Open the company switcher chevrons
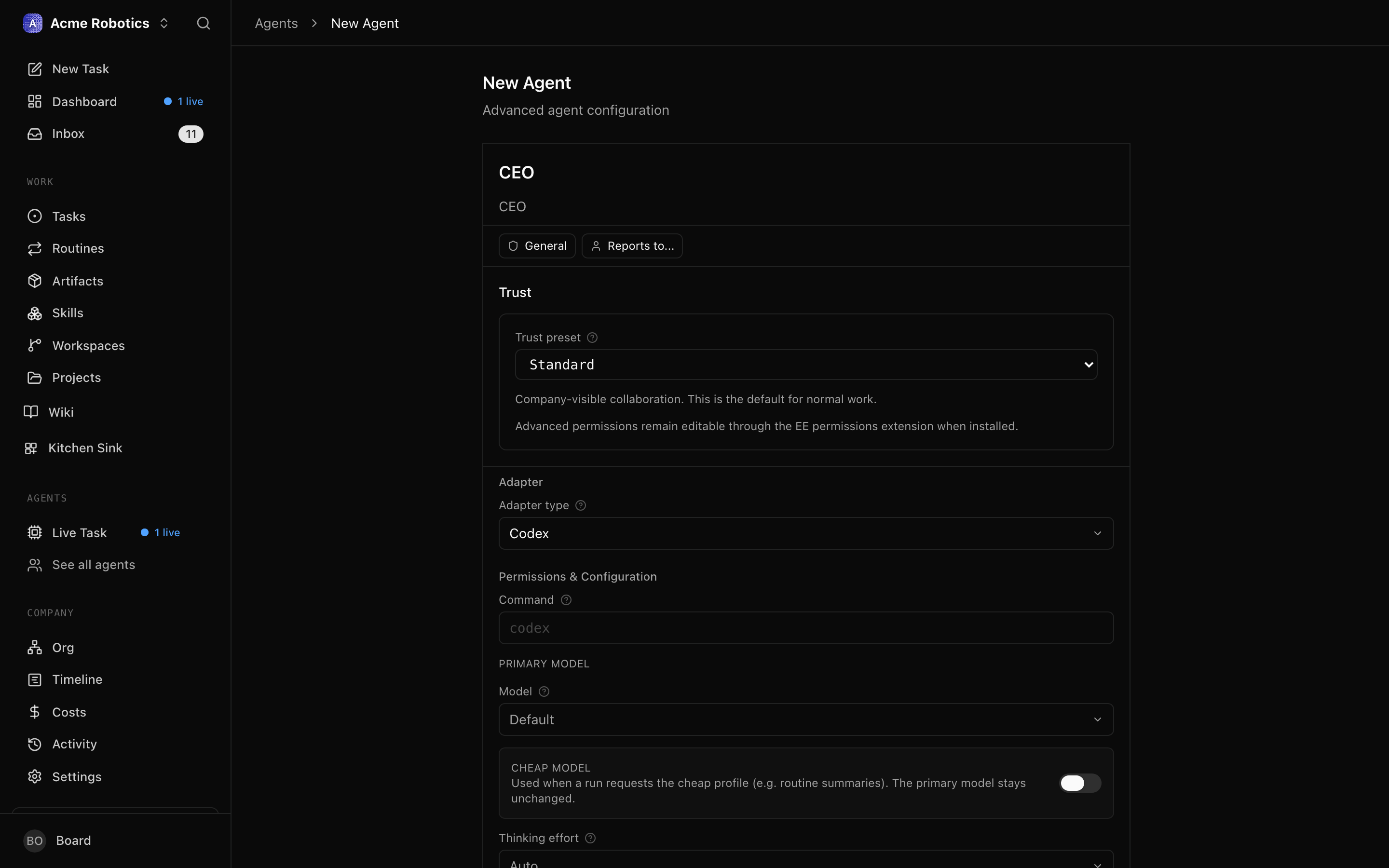 tap(164, 23)
